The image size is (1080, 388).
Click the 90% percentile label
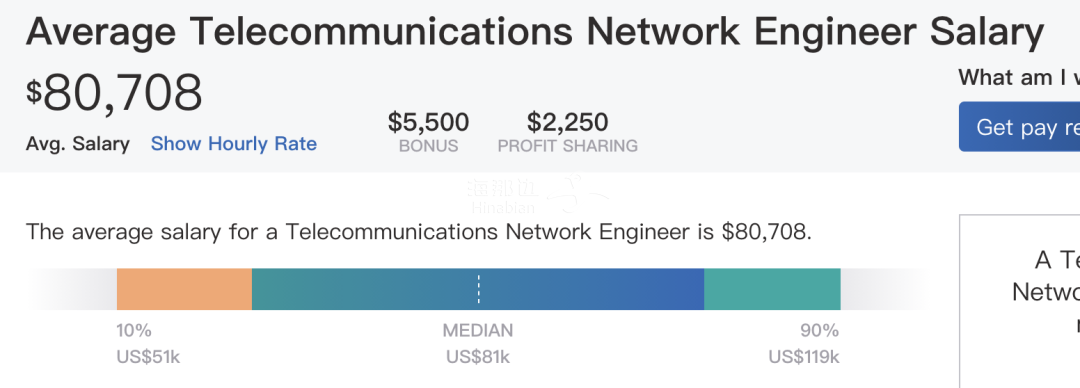pos(820,331)
